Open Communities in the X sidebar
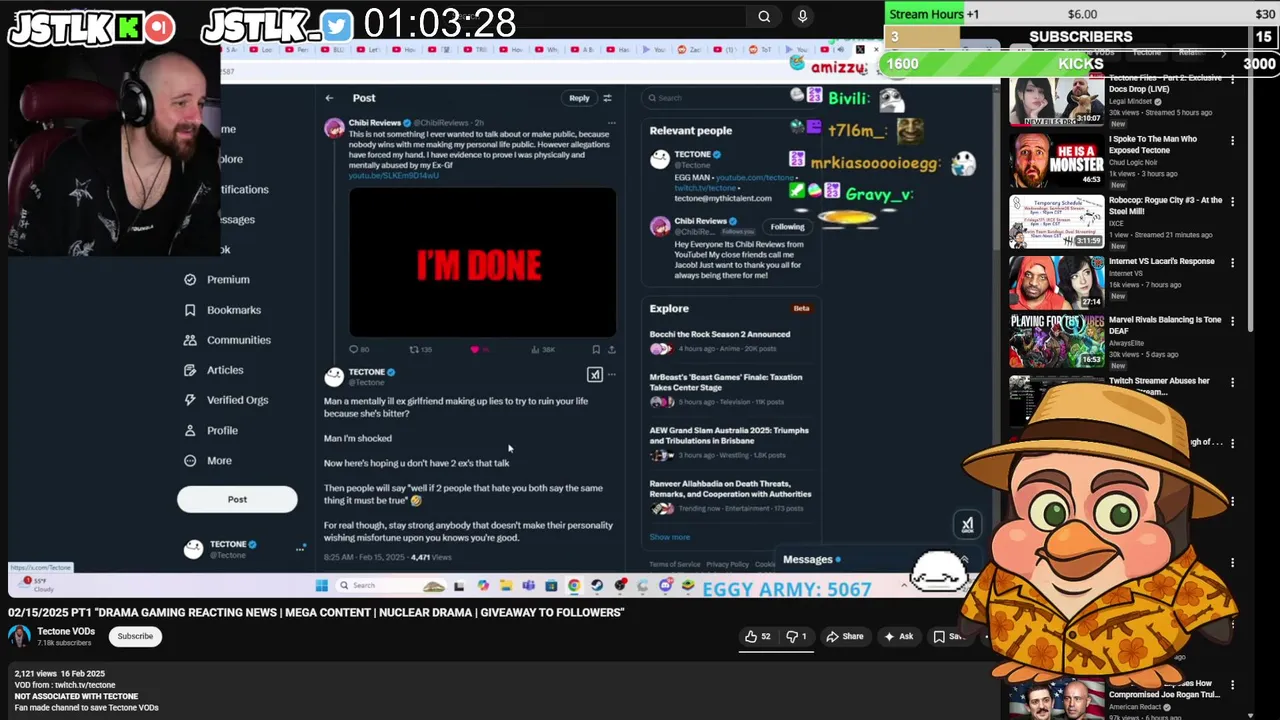 tap(227, 340)
